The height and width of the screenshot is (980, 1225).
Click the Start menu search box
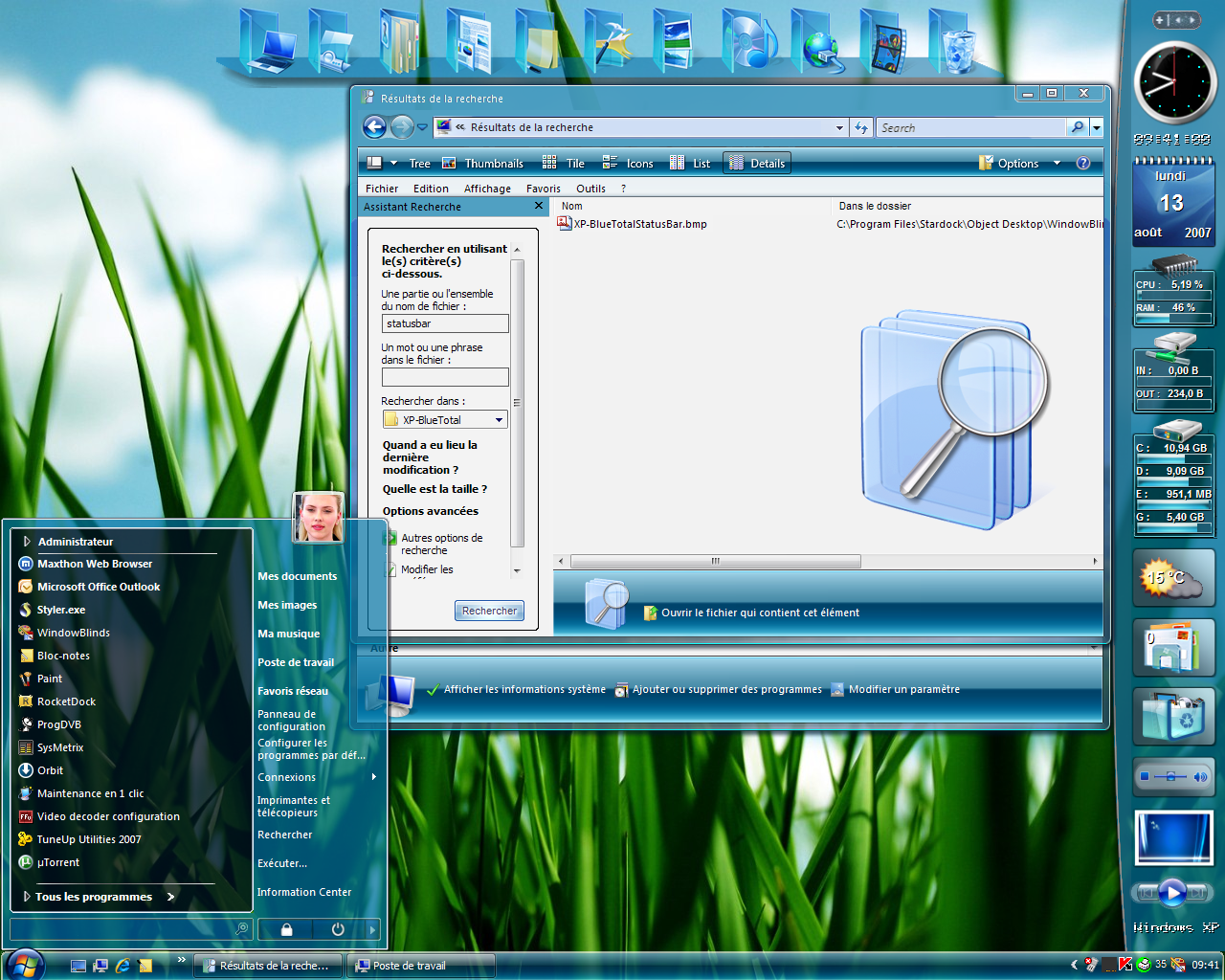pos(130,928)
